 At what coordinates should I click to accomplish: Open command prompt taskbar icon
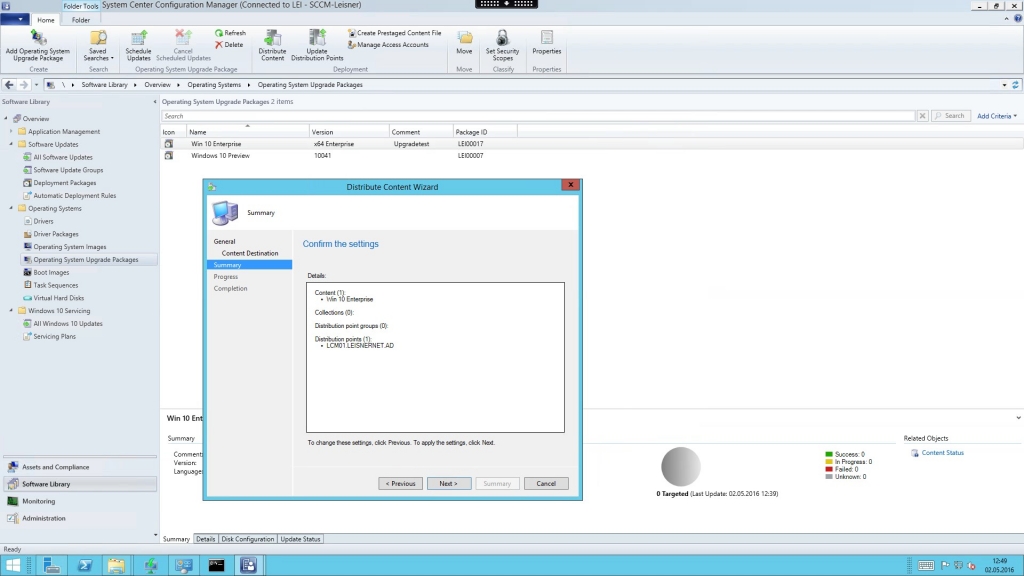click(x=216, y=565)
